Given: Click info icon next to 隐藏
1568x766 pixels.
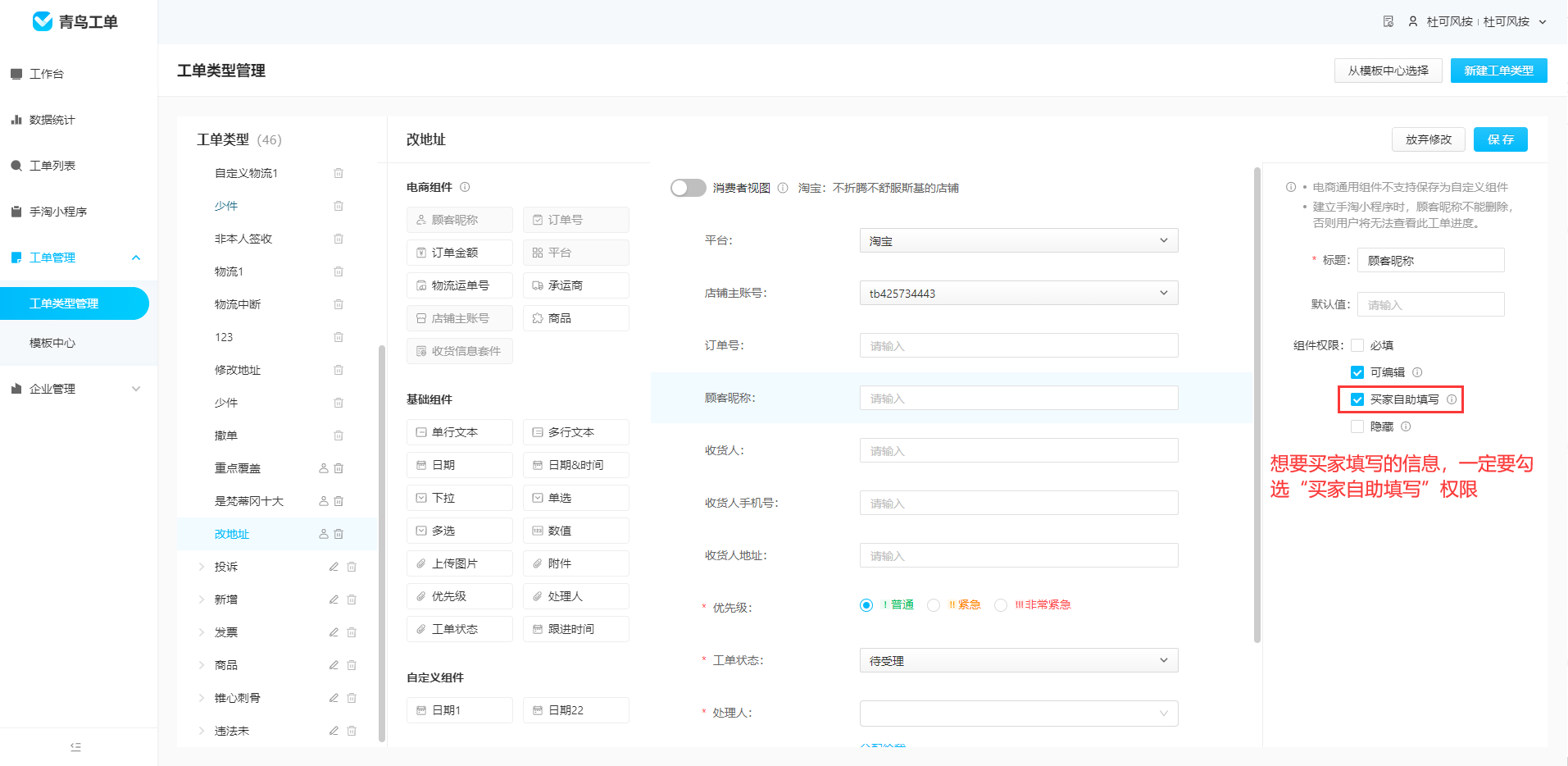Looking at the screenshot, I should [1406, 426].
